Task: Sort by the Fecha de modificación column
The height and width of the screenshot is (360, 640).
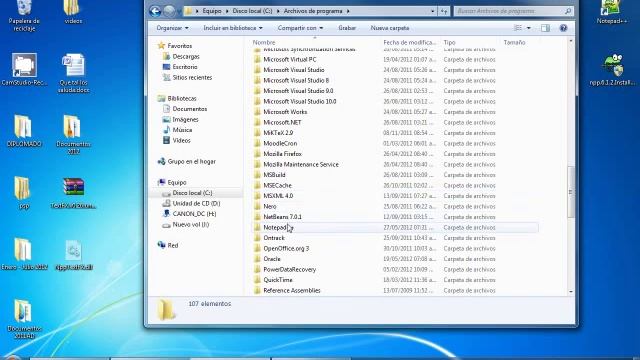Action: [409, 42]
